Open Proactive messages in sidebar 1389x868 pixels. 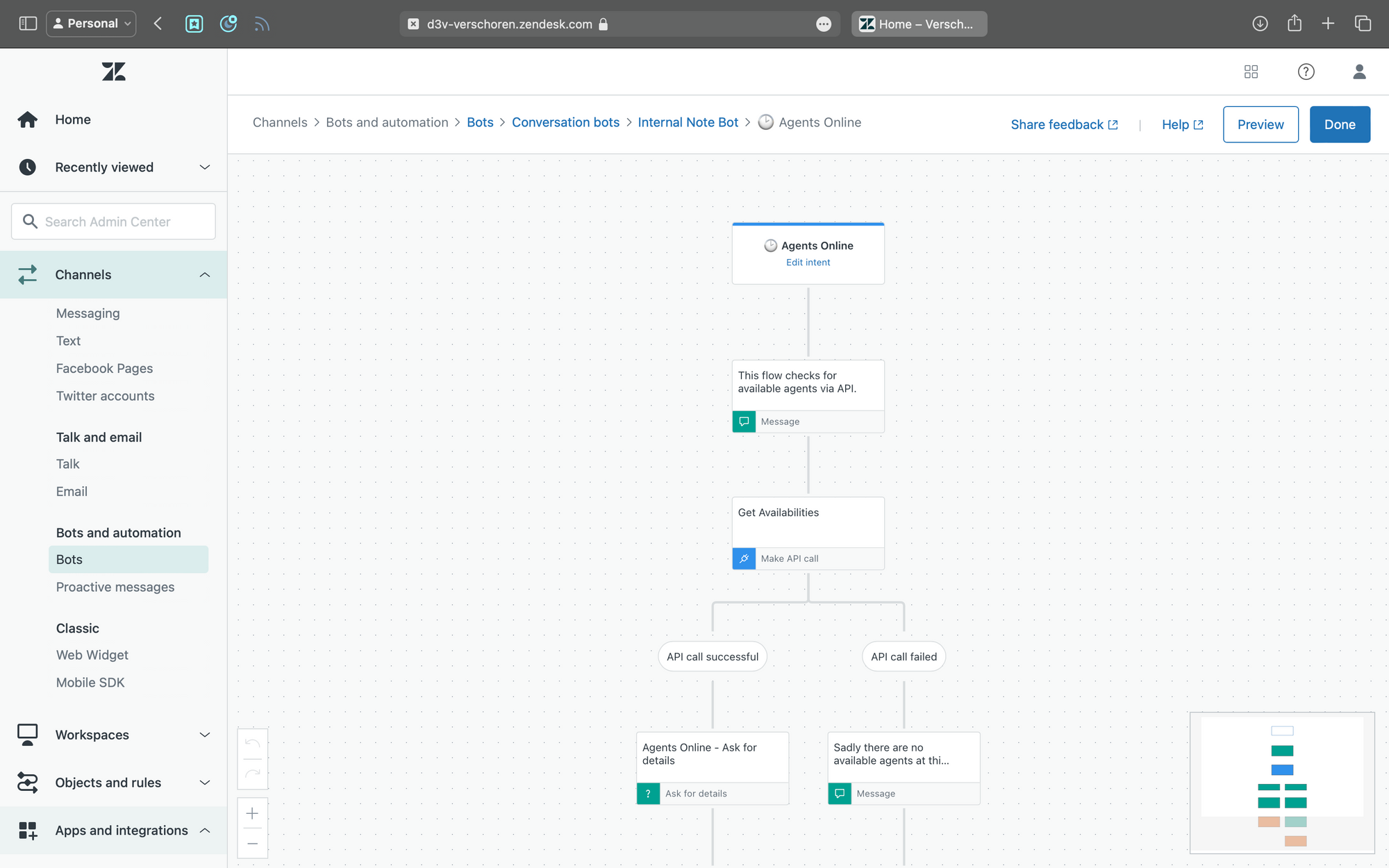115,587
